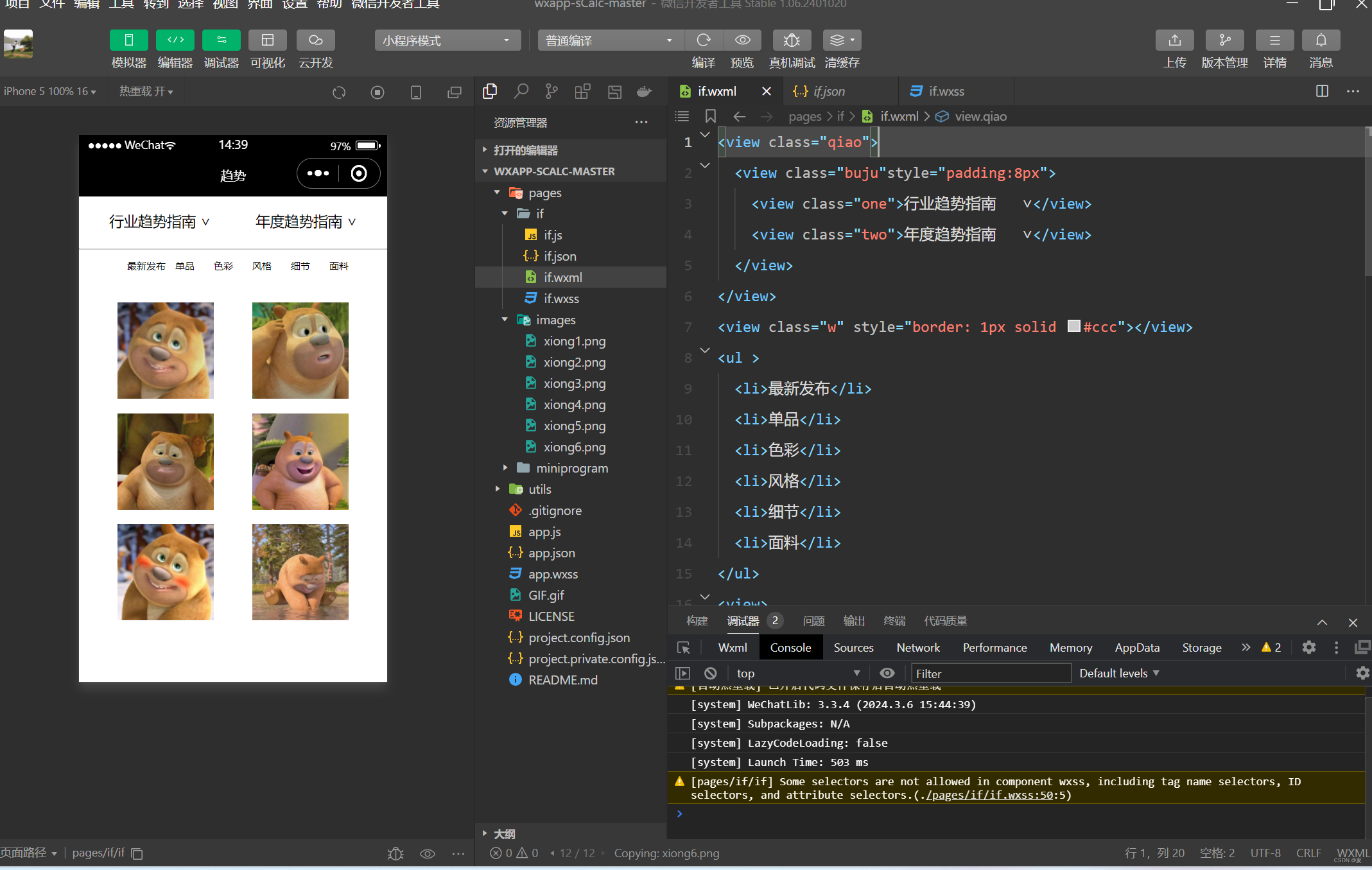
Task: Open version management icon
Action: coord(1225,40)
